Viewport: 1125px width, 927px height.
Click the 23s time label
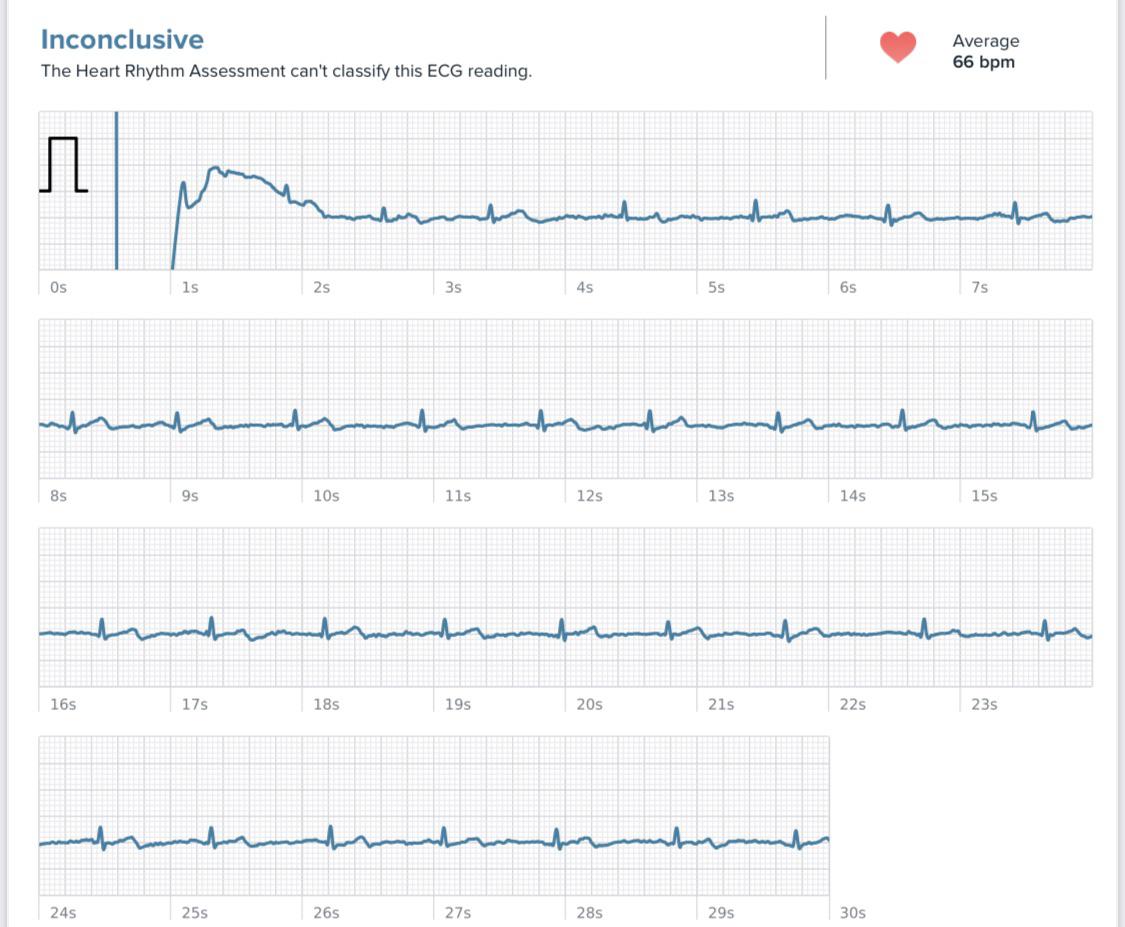click(x=984, y=705)
